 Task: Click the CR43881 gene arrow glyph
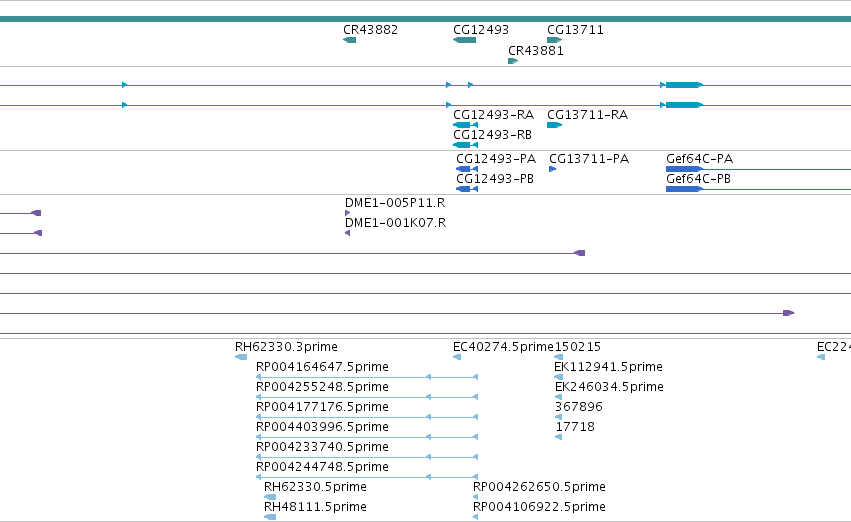tap(513, 61)
